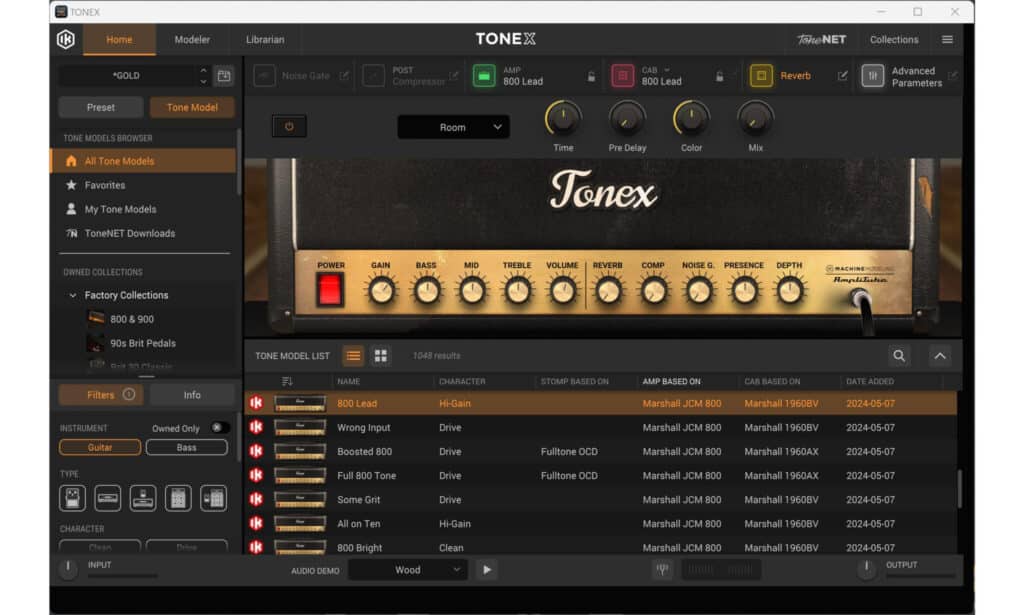Open the 800 & 900 collection
Screen dimensions: 1024x615
tap(131, 319)
